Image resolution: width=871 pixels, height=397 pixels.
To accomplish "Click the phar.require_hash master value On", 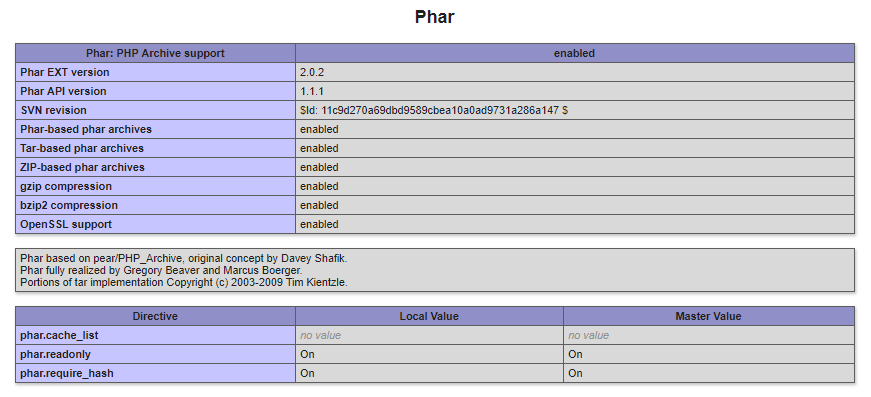I will 575,373.
